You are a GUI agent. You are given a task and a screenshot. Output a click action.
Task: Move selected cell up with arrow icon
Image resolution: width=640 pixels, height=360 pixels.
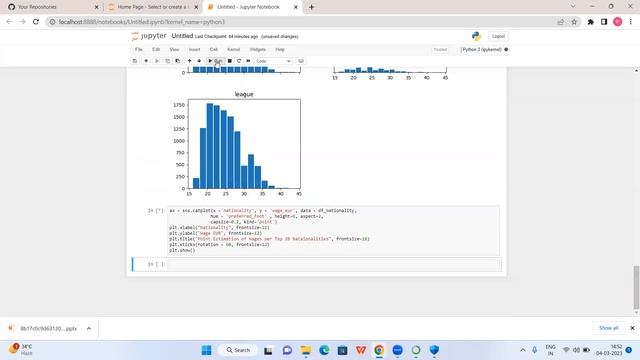pyautogui.click(x=189, y=61)
